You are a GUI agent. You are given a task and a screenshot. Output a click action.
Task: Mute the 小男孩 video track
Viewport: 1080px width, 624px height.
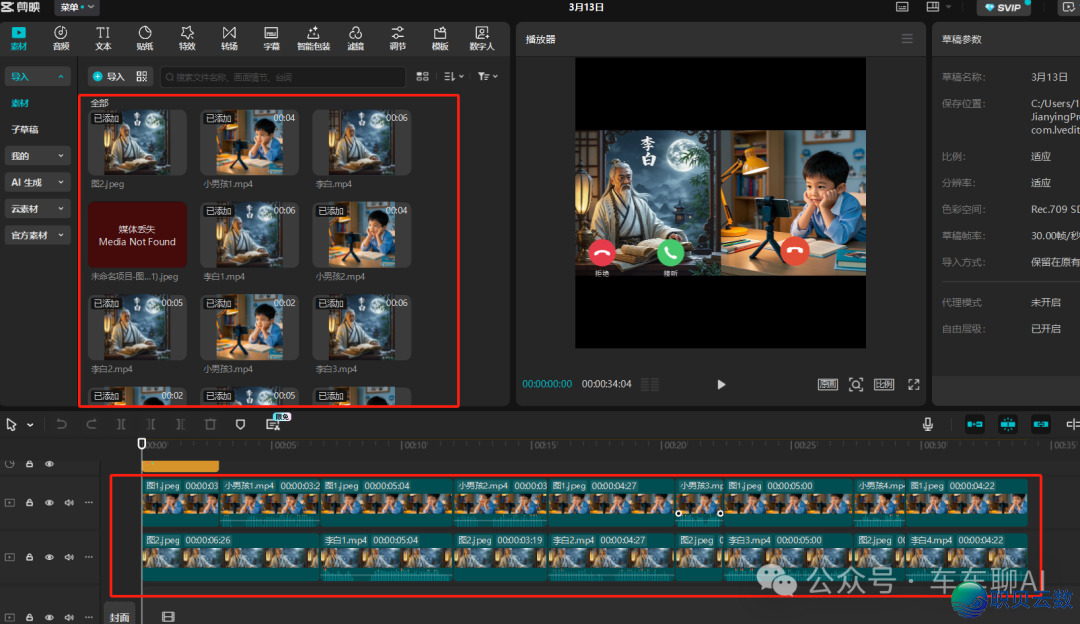tap(69, 503)
